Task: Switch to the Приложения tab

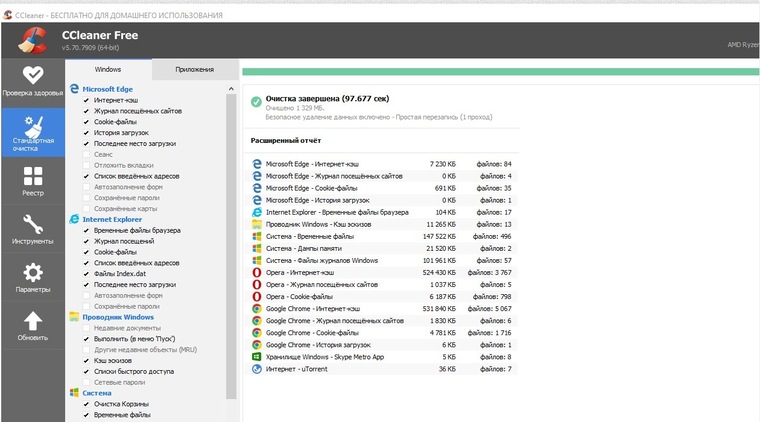Action: point(195,70)
